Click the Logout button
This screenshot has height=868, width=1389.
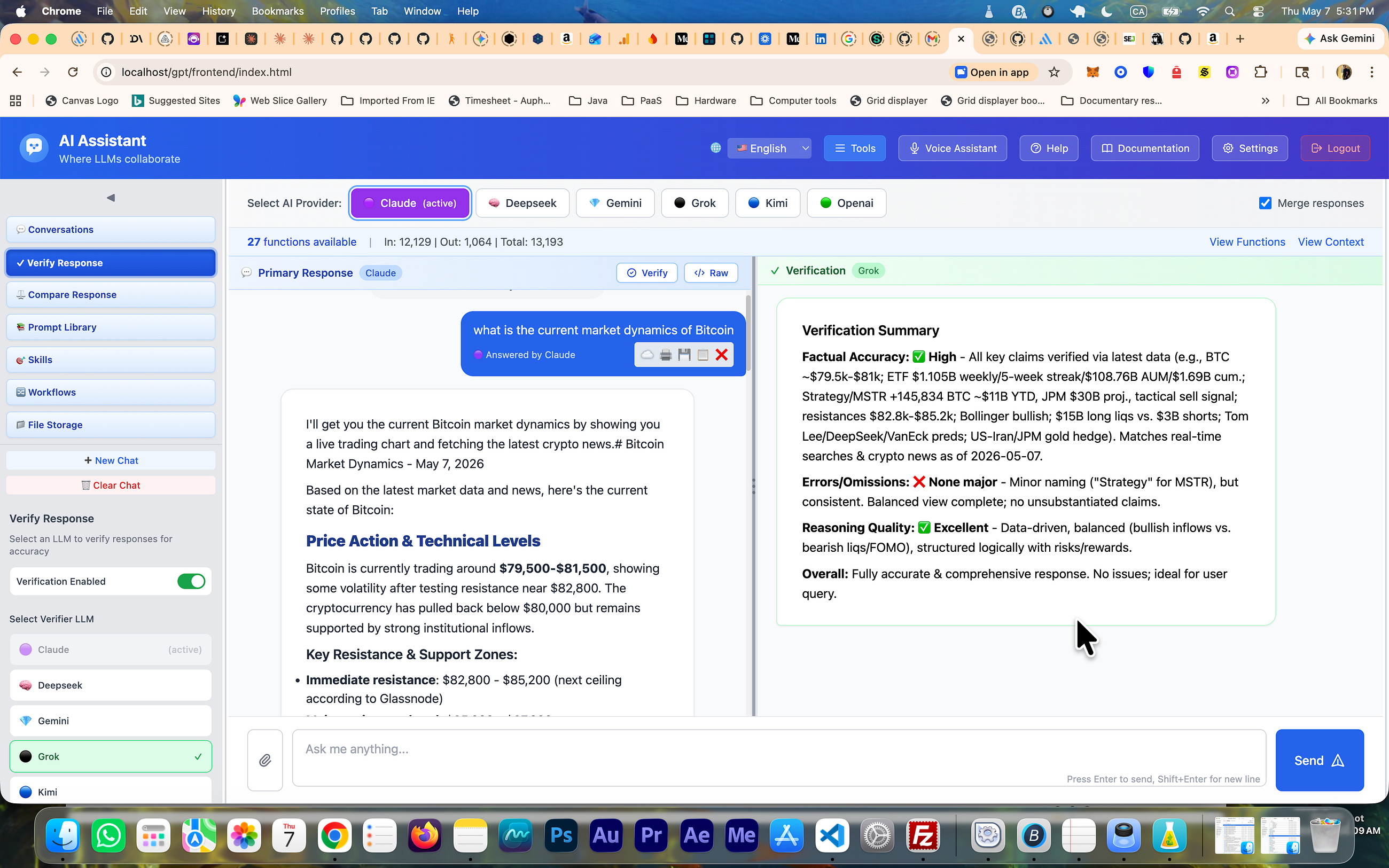pyautogui.click(x=1335, y=148)
